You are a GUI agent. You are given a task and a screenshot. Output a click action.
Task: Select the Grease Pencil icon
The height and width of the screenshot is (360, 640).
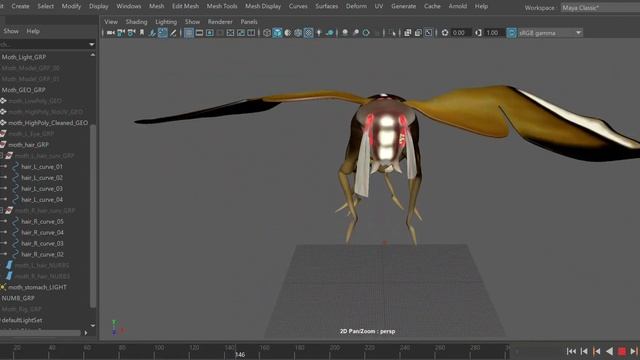click(x=173, y=33)
